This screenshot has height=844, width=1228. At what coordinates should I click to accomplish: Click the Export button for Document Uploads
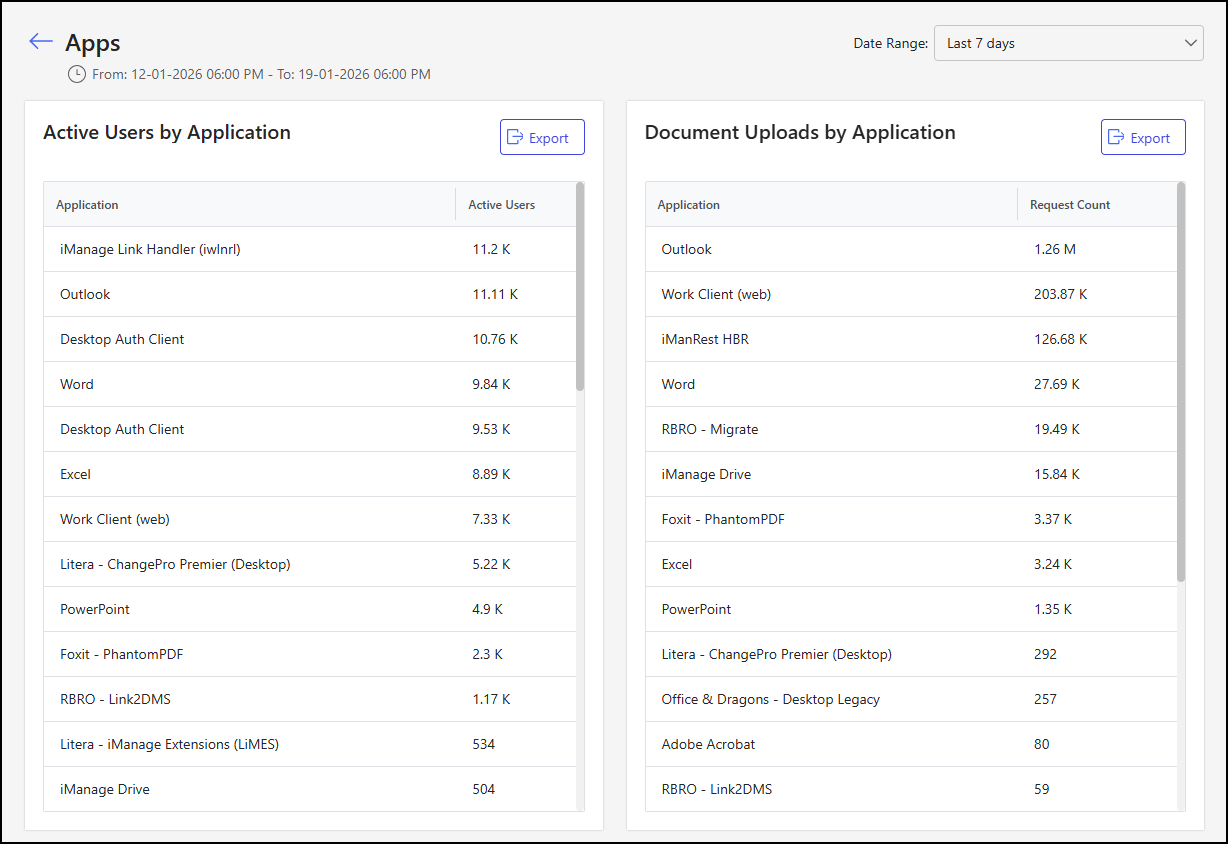click(x=1143, y=137)
